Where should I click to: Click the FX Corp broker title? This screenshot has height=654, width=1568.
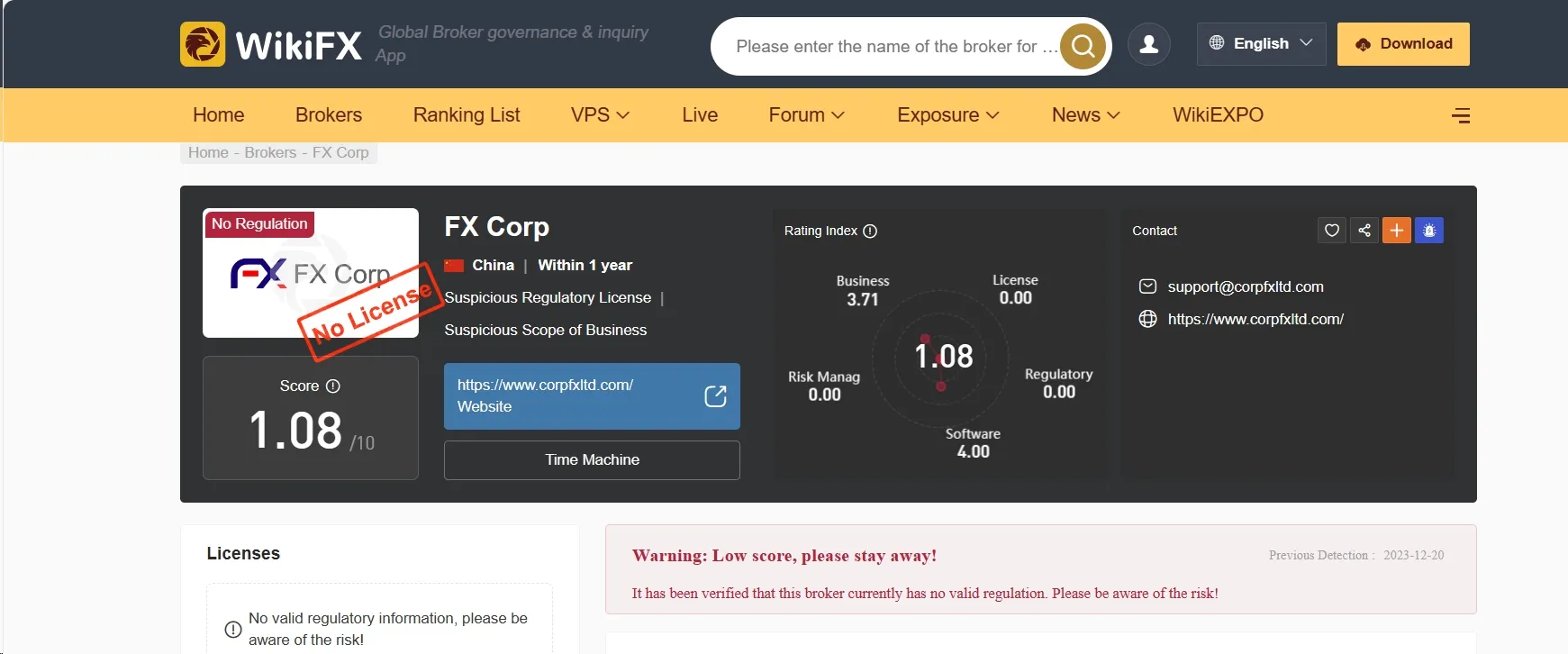pos(496,227)
